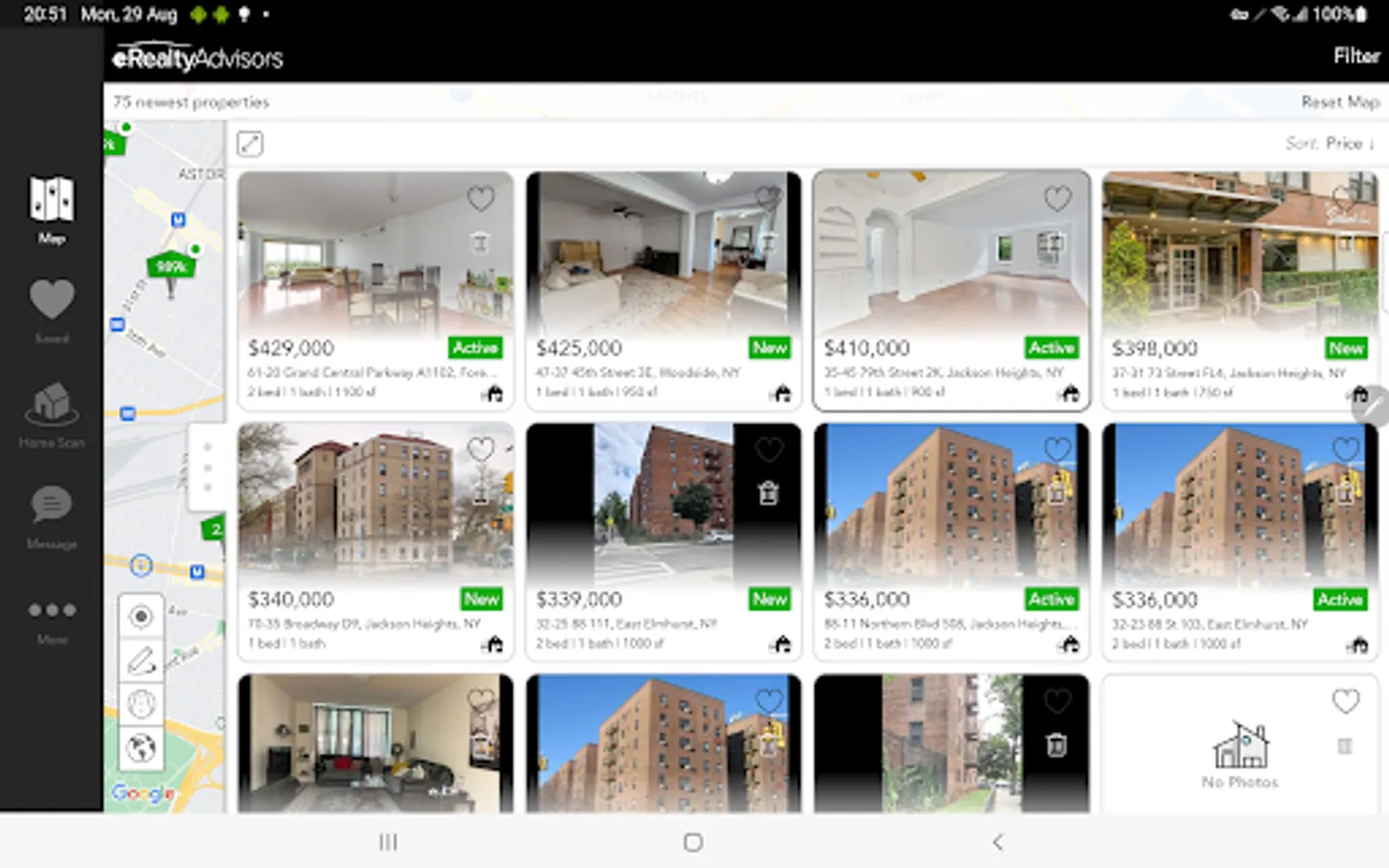Click trash icon on $336,000 Northern Blvd listing
Viewport: 1389px width, 868px height.
[1056, 493]
